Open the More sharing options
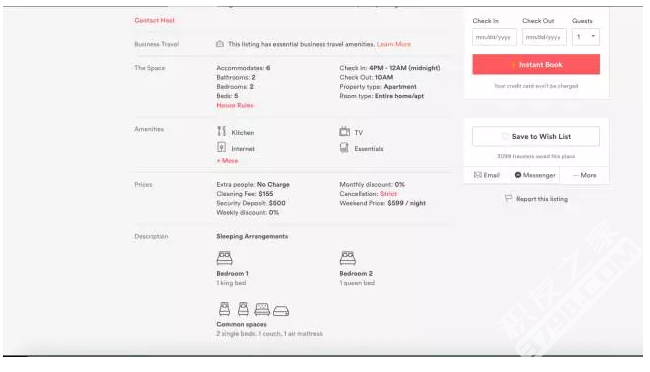Image resolution: width=650 pixels, height=372 pixels. 585,175
